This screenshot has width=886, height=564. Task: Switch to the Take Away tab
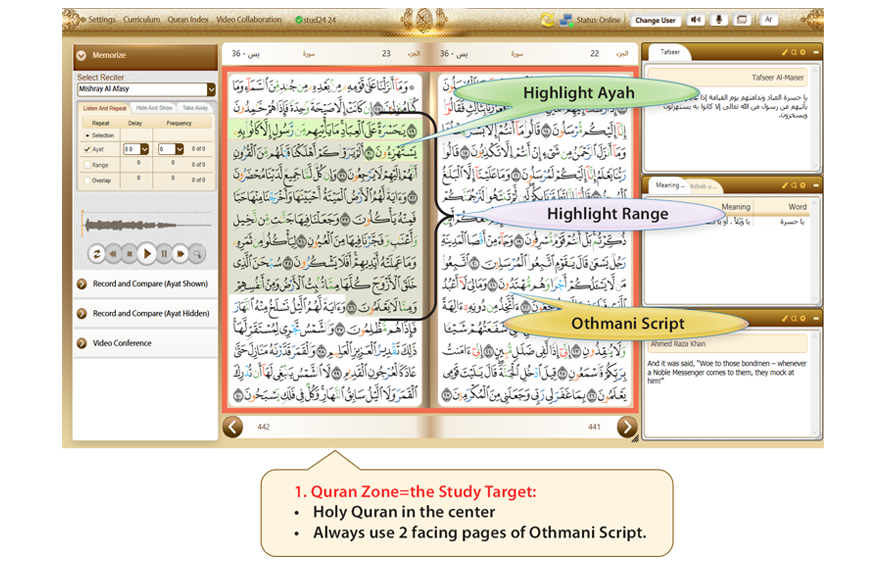pos(195,108)
